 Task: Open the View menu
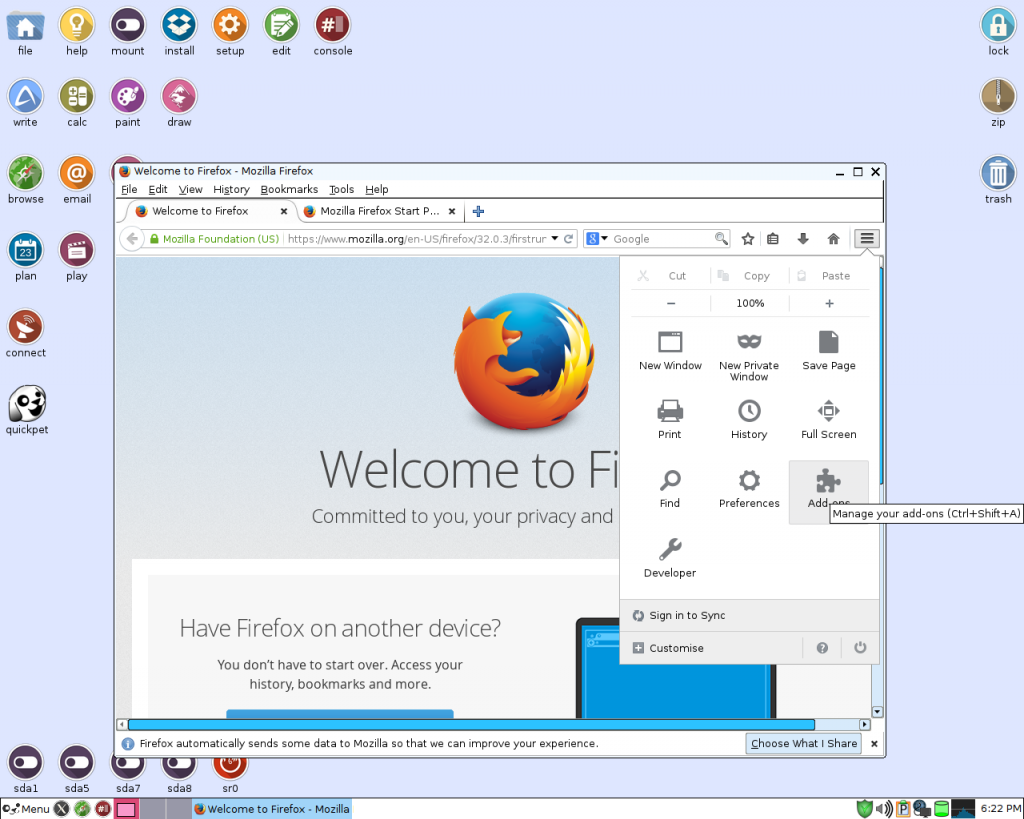190,189
